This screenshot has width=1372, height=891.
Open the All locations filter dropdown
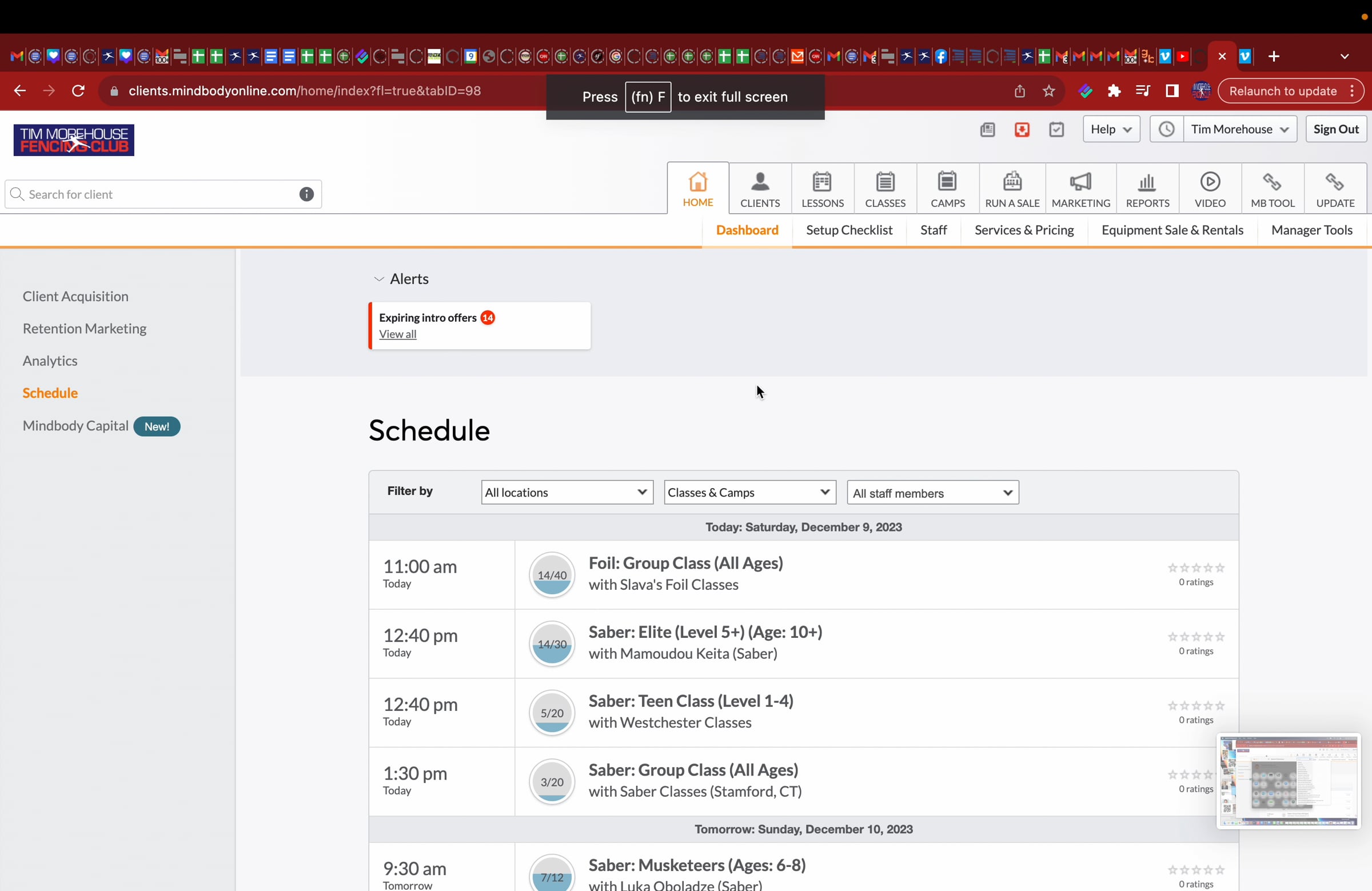click(x=567, y=492)
